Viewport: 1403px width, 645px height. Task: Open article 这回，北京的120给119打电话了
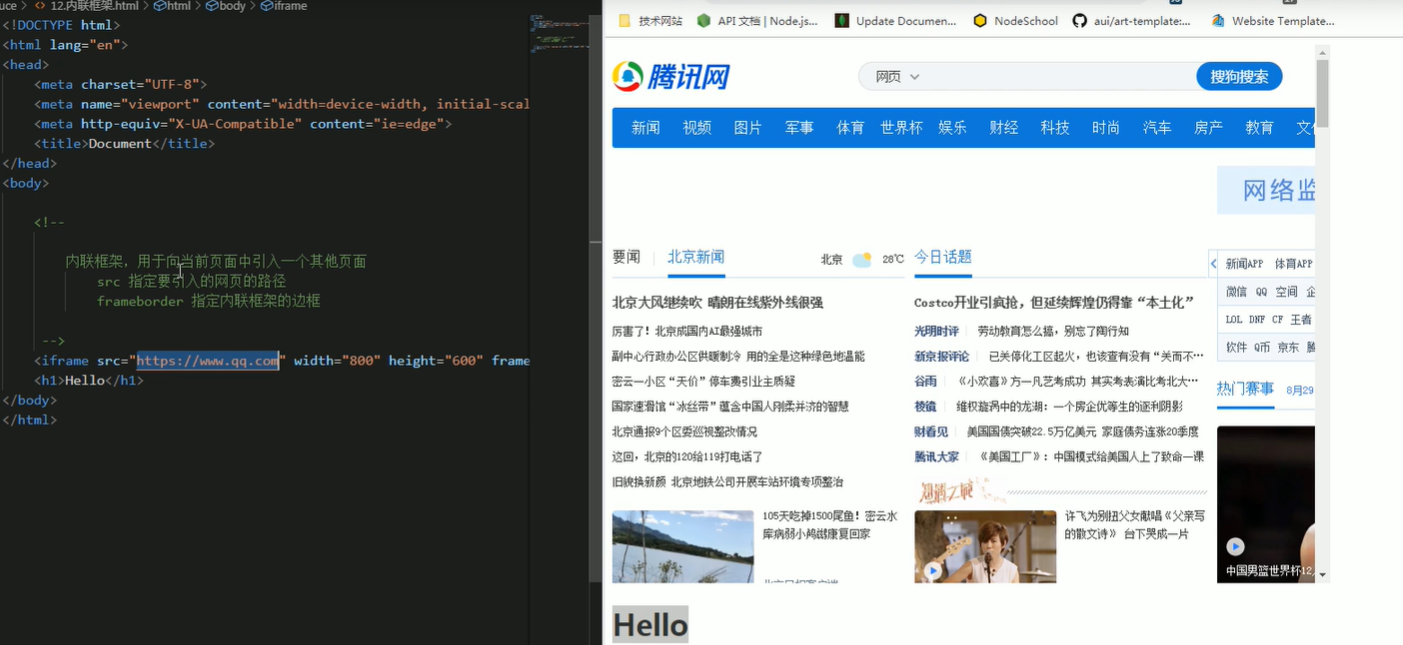[x=687, y=456]
